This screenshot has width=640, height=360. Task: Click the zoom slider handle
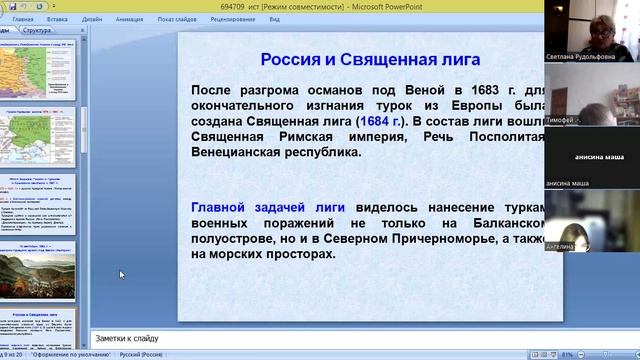(605, 355)
